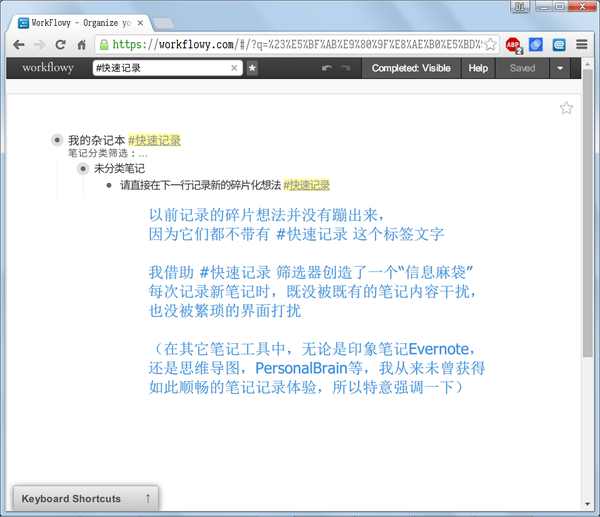Click the green HTTPS lock icon
The width and height of the screenshot is (600, 517).
104,45
